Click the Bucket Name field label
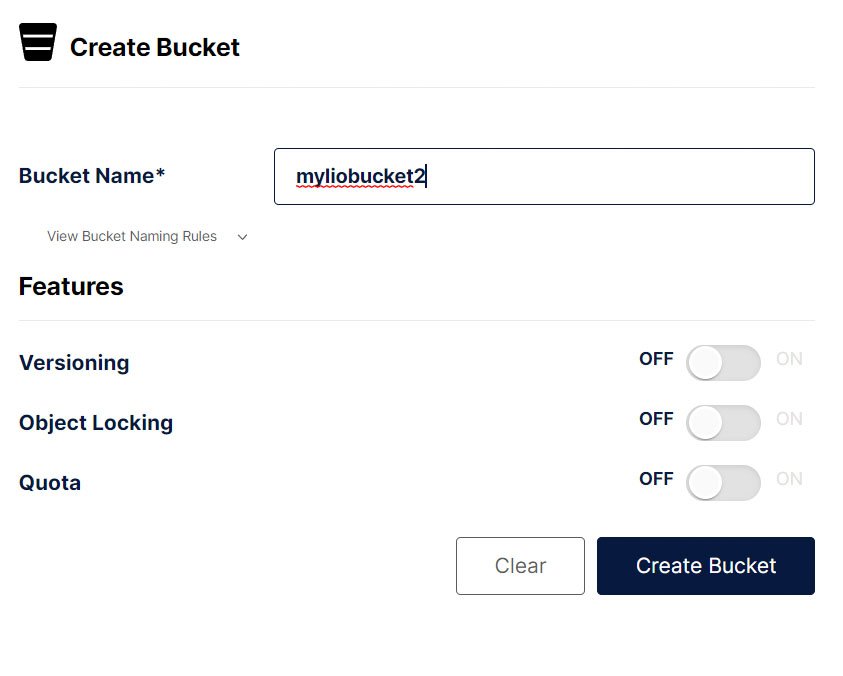Viewport: 843px width, 676px height. tap(92, 176)
